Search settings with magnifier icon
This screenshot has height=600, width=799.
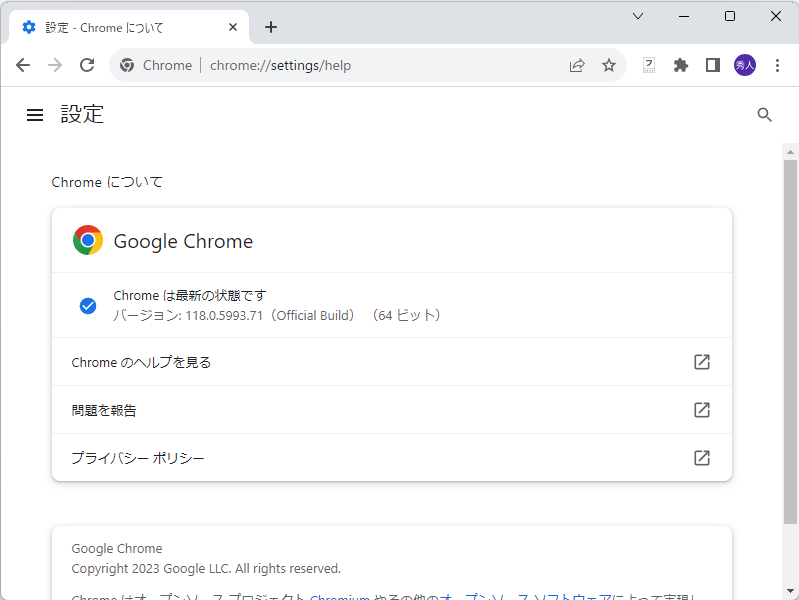(x=764, y=115)
